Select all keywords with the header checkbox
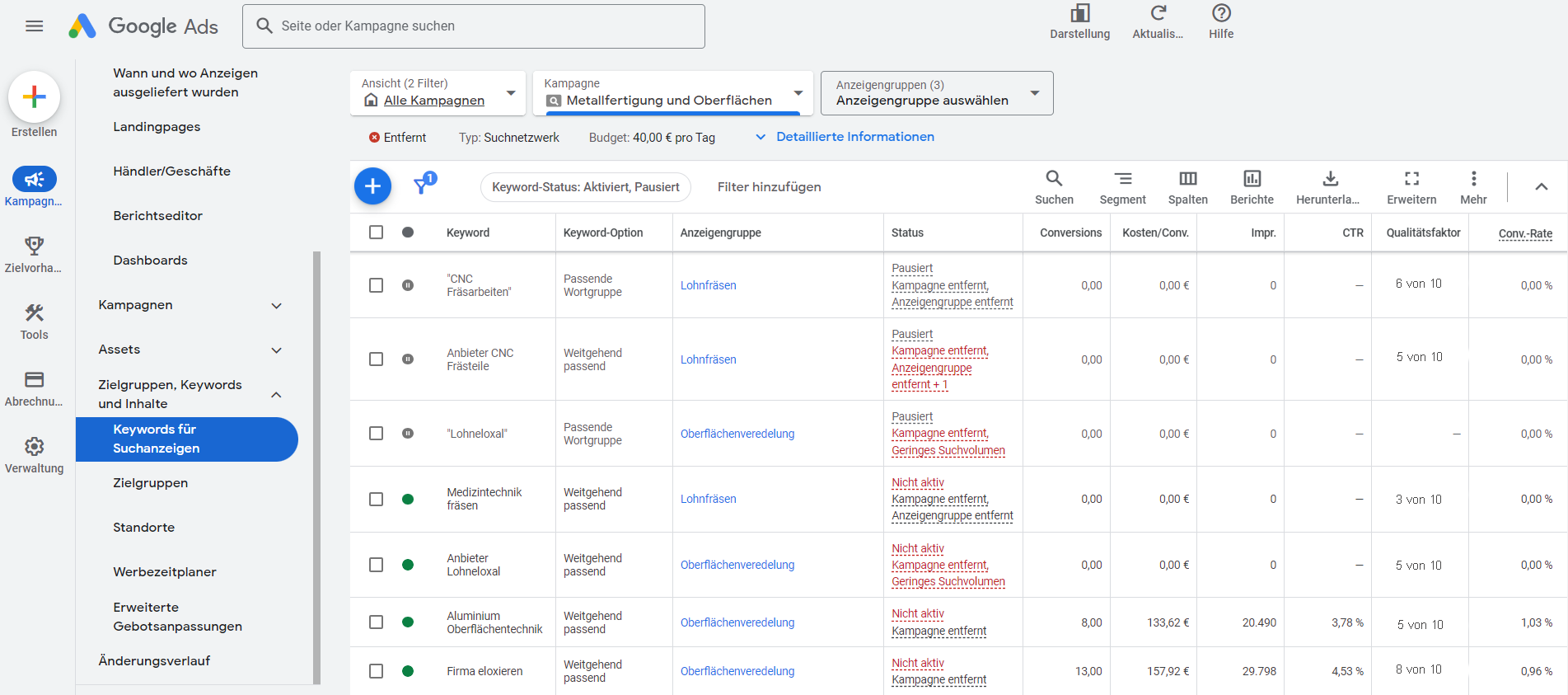The width and height of the screenshot is (1568, 695). click(x=376, y=232)
